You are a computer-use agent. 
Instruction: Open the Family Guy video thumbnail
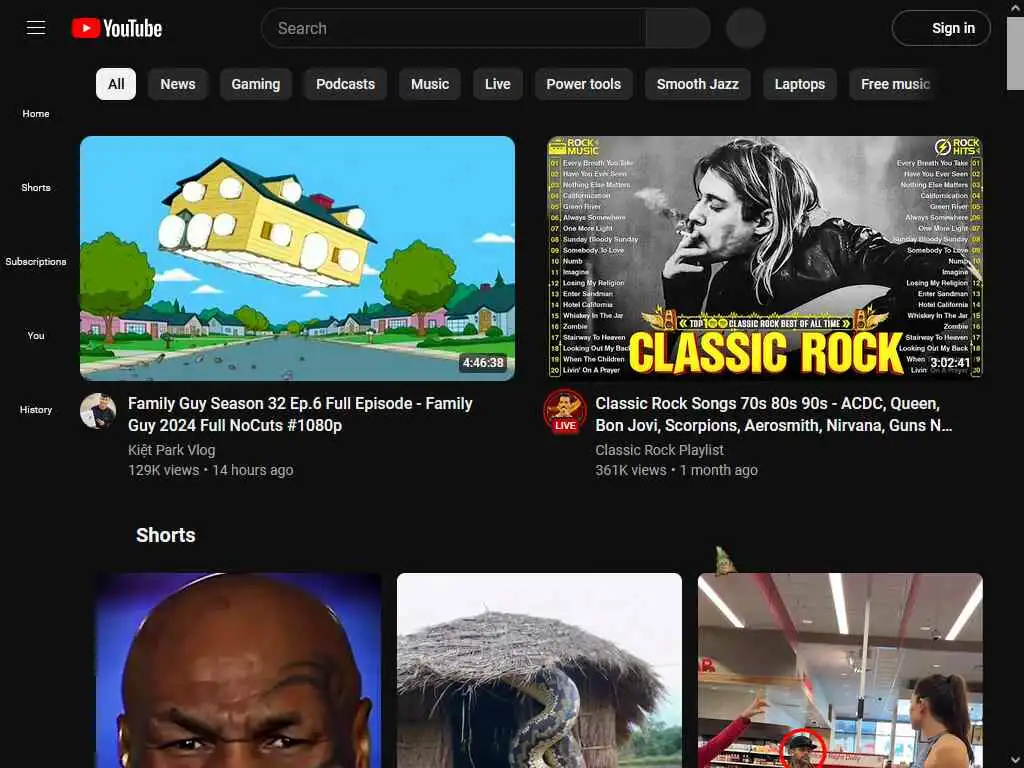(x=297, y=258)
